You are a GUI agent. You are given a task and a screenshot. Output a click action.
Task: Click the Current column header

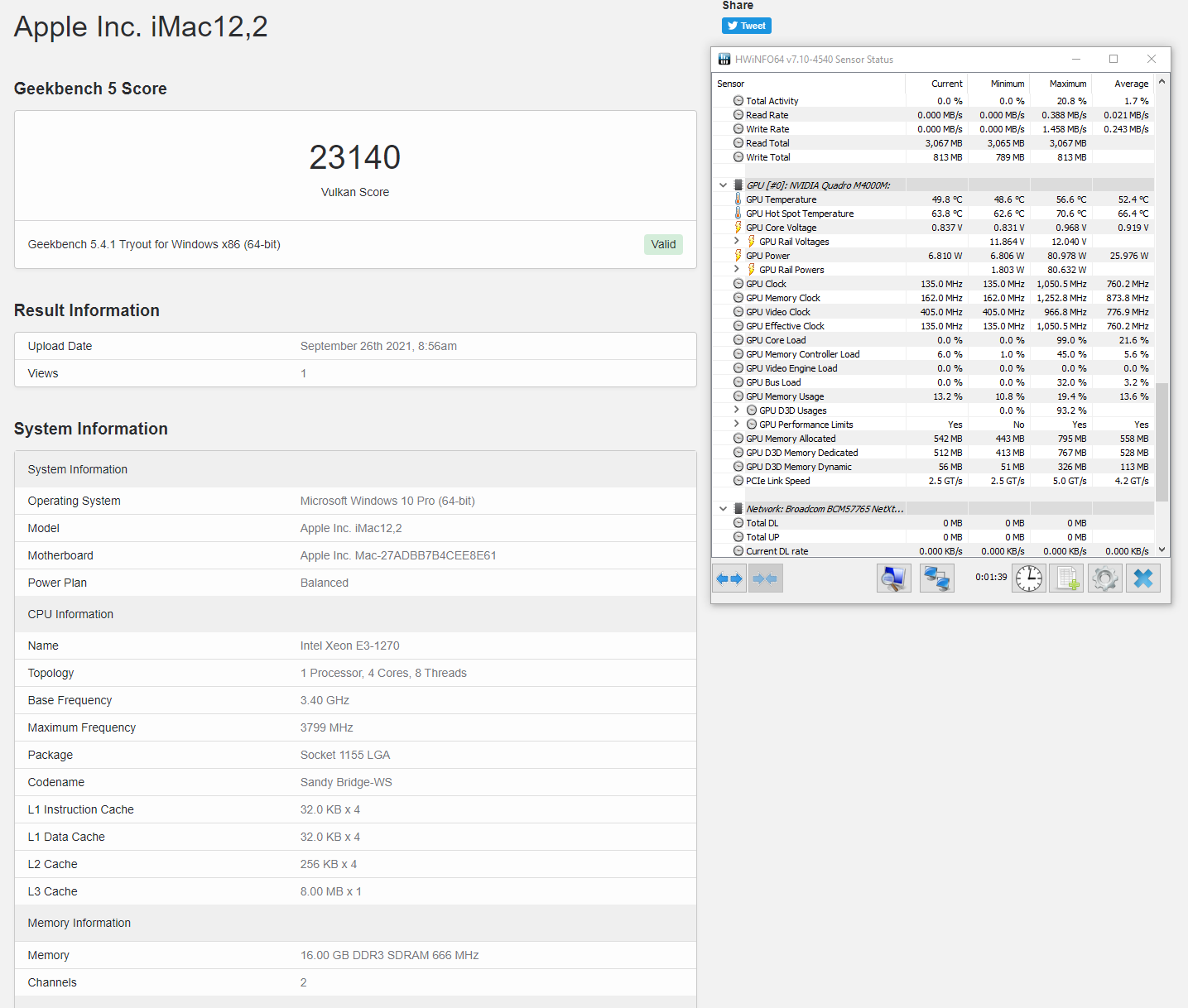[x=937, y=84]
